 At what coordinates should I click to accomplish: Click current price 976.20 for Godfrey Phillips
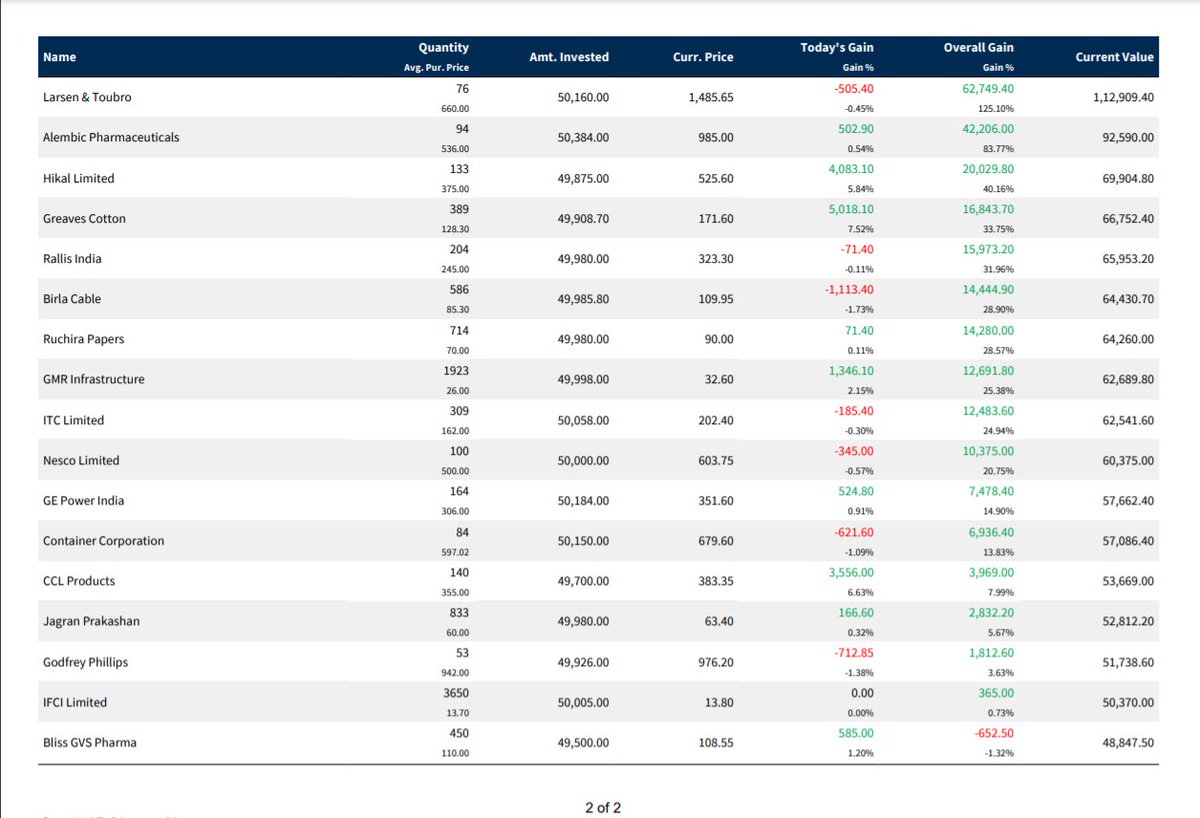tap(717, 662)
